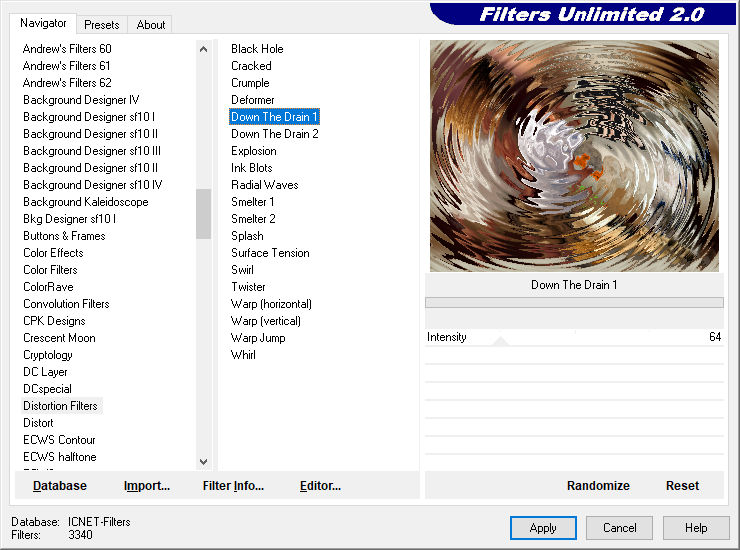This screenshot has height=550, width=740.
Task: Choose the Warp Jump filter
Action: tap(258, 338)
